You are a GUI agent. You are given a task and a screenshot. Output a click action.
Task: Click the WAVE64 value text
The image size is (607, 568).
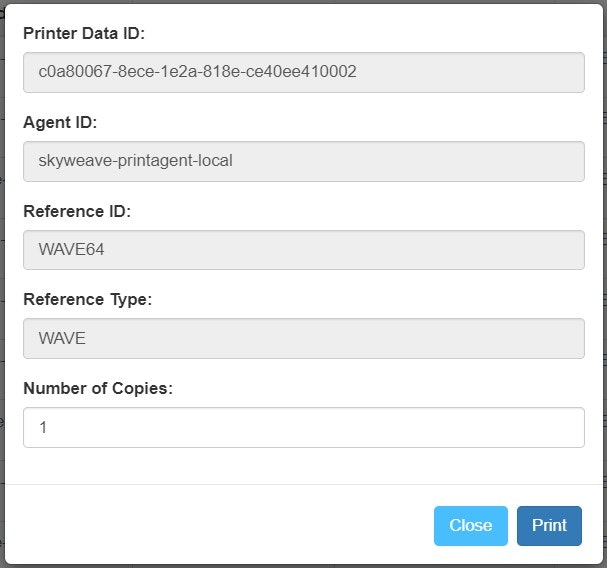click(x=71, y=249)
